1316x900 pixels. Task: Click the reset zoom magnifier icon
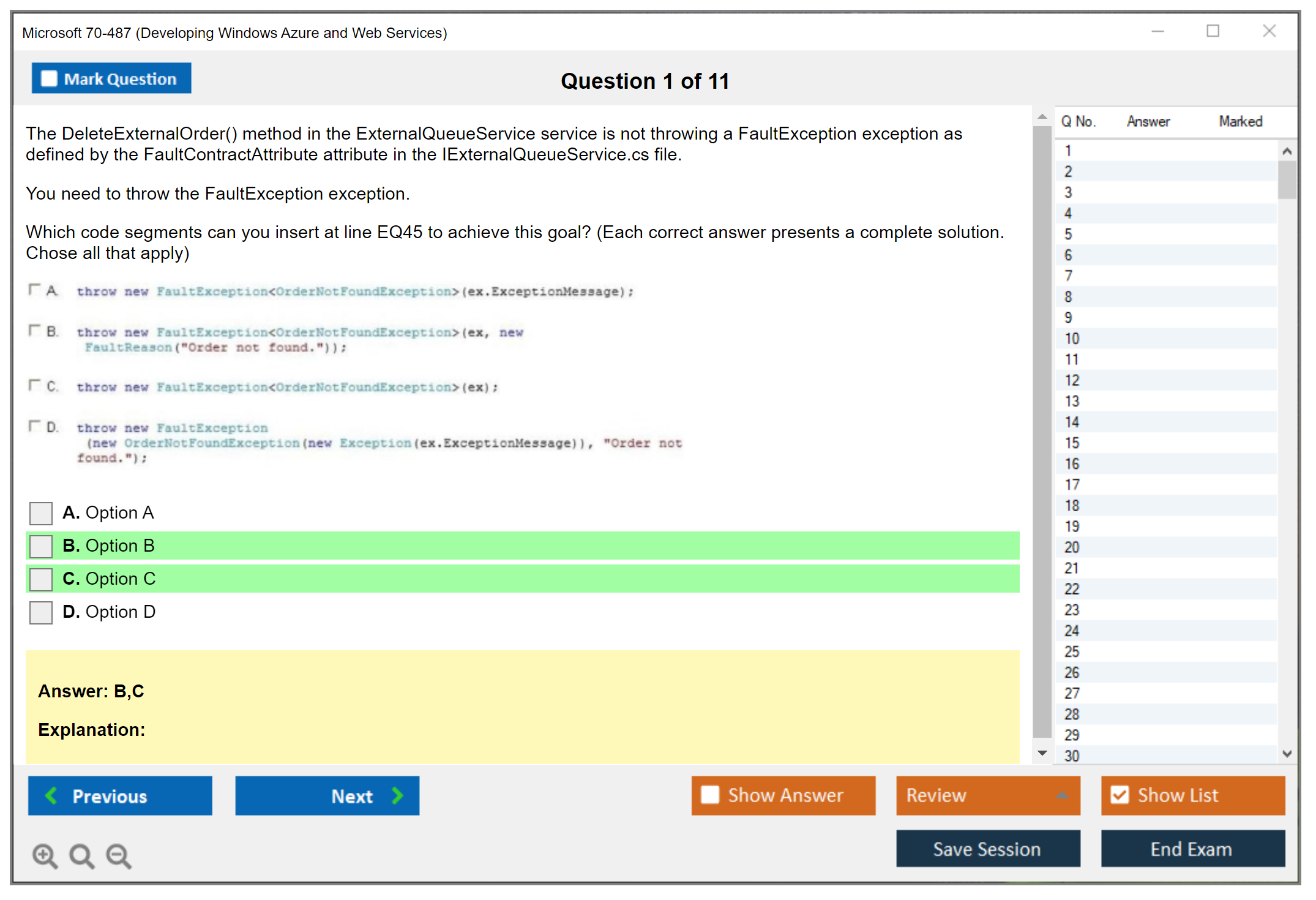81,855
